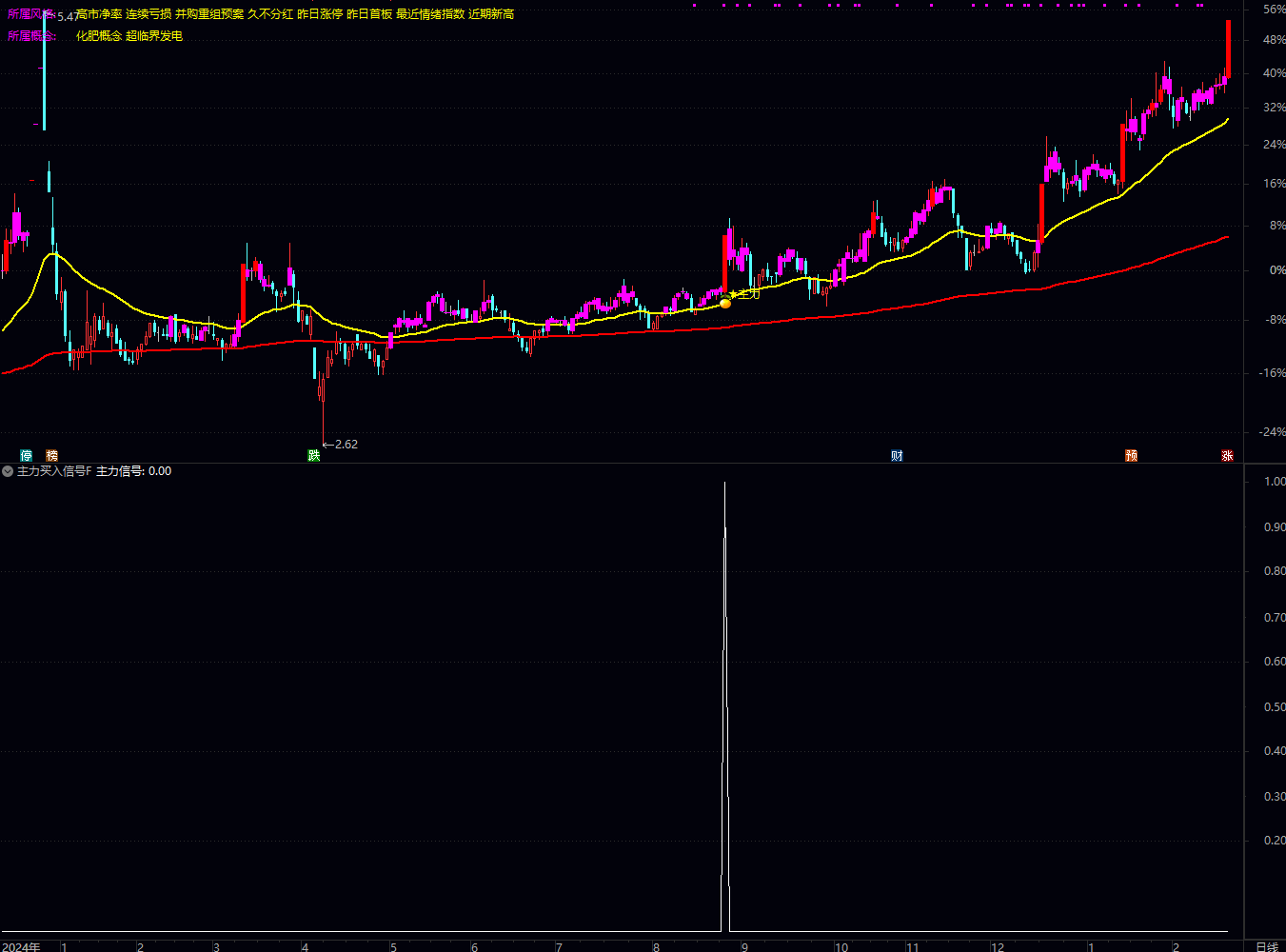This screenshot has height=952, width=1286.
Task: Click the 1.00 mark on indicator axis
Action: pos(1275,482)
